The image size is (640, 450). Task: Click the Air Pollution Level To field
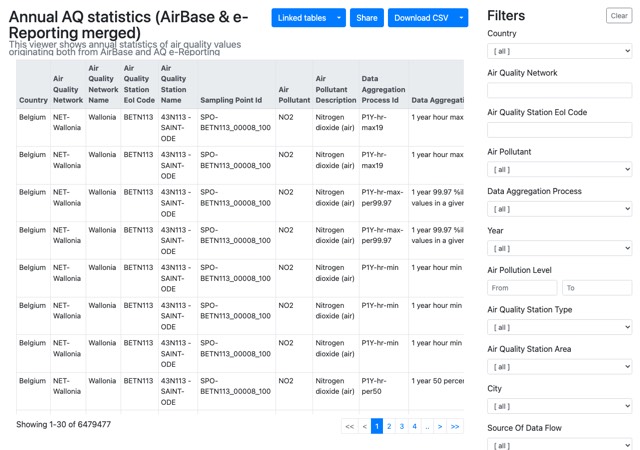click(597, 288)
